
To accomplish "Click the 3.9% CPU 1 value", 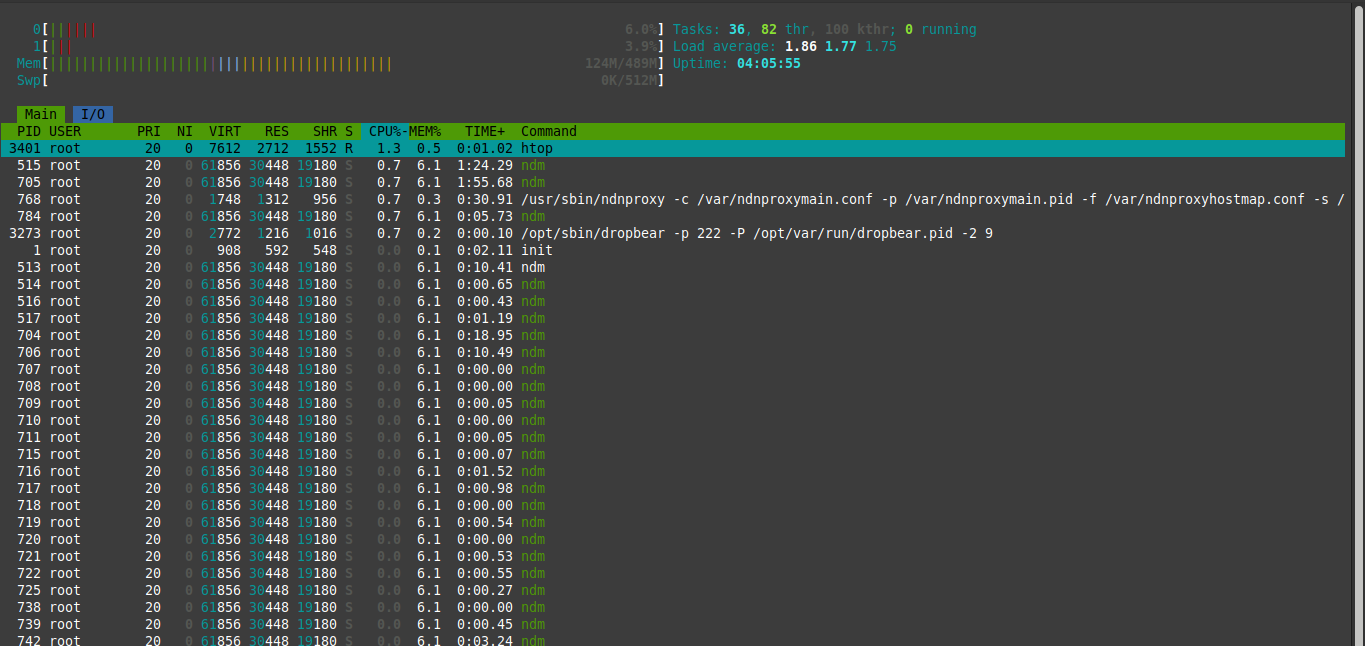I will pyautogui.click(x=641, y=47).
